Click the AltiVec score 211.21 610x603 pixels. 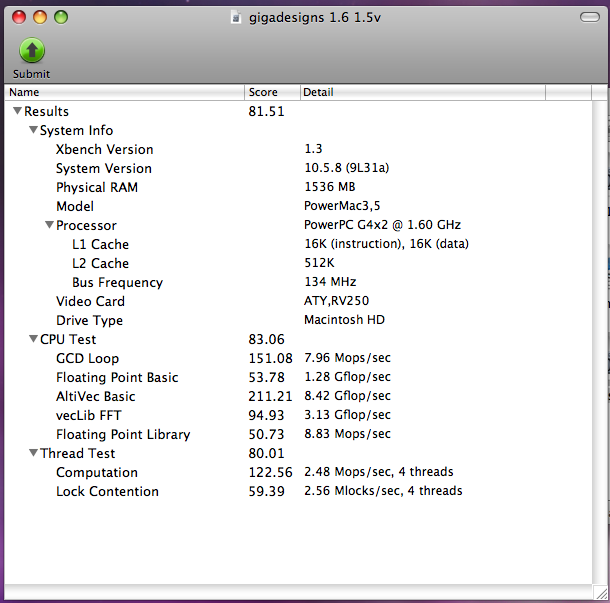click(270, 396)
